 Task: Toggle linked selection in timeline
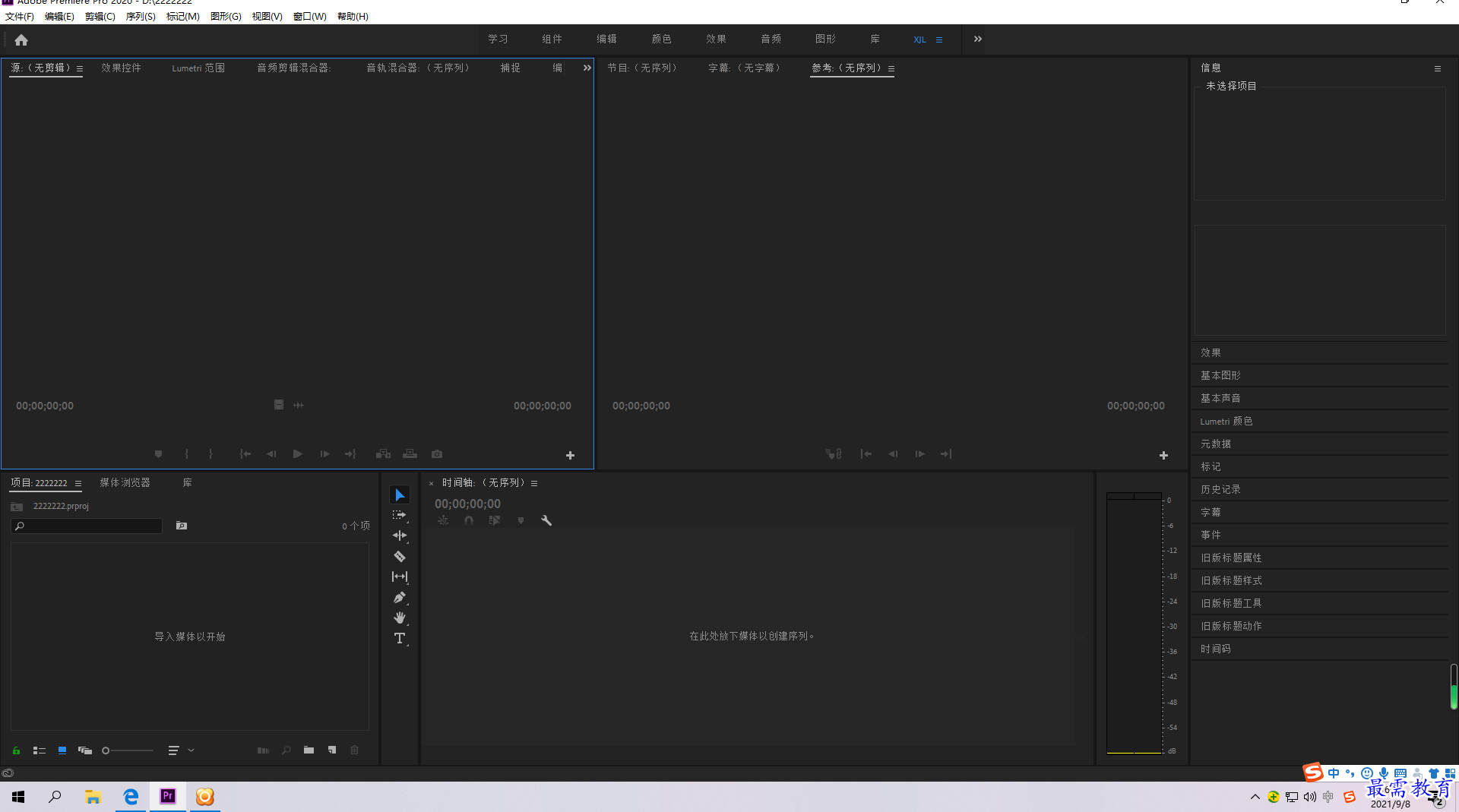(495, 520)
